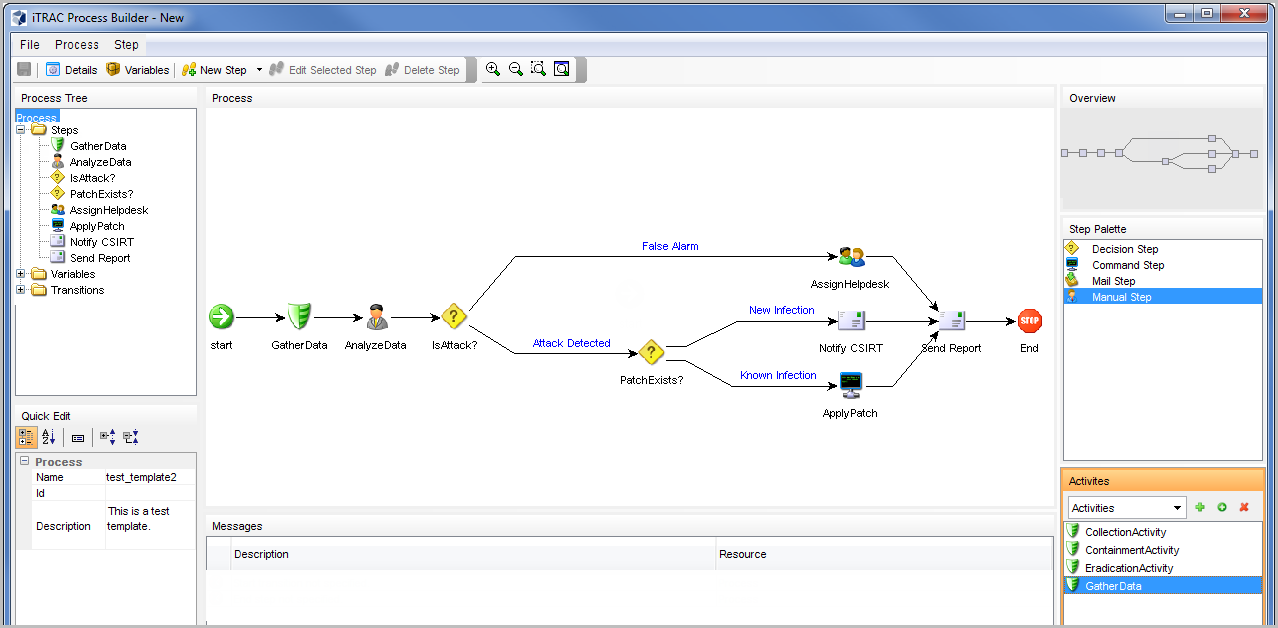Click the red End stop node
The height and width of the screenshot is (628, 1278).
tap(1029, 321)
